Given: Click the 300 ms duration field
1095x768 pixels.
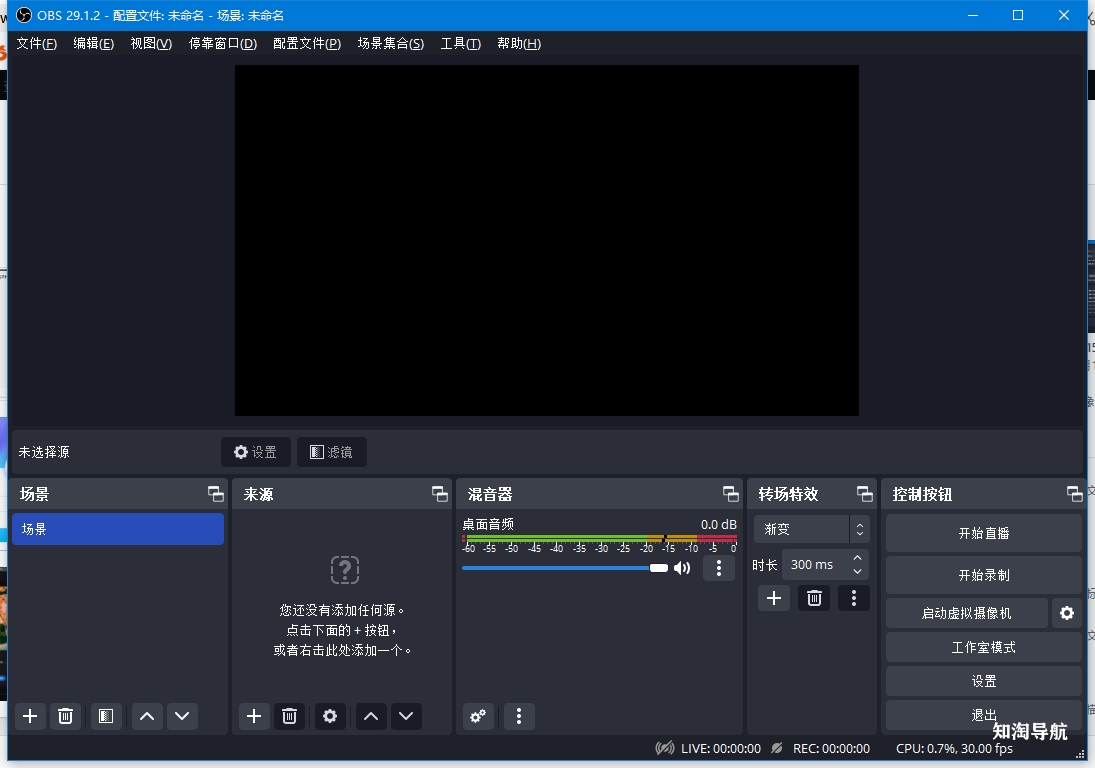Looking at the screenshot, I should 825,565.
